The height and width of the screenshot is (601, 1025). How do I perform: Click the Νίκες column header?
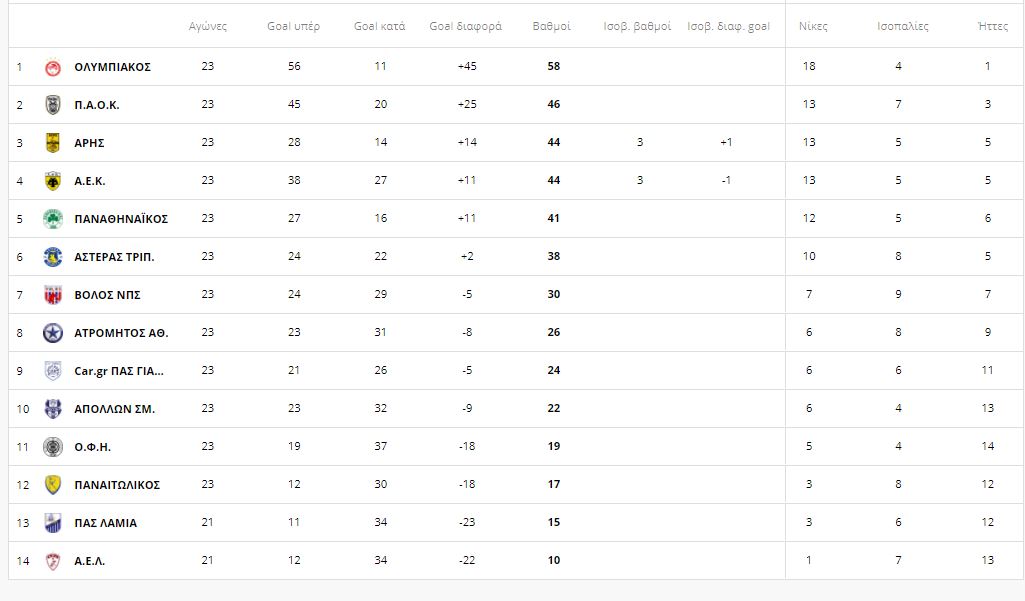coord(813,26)
